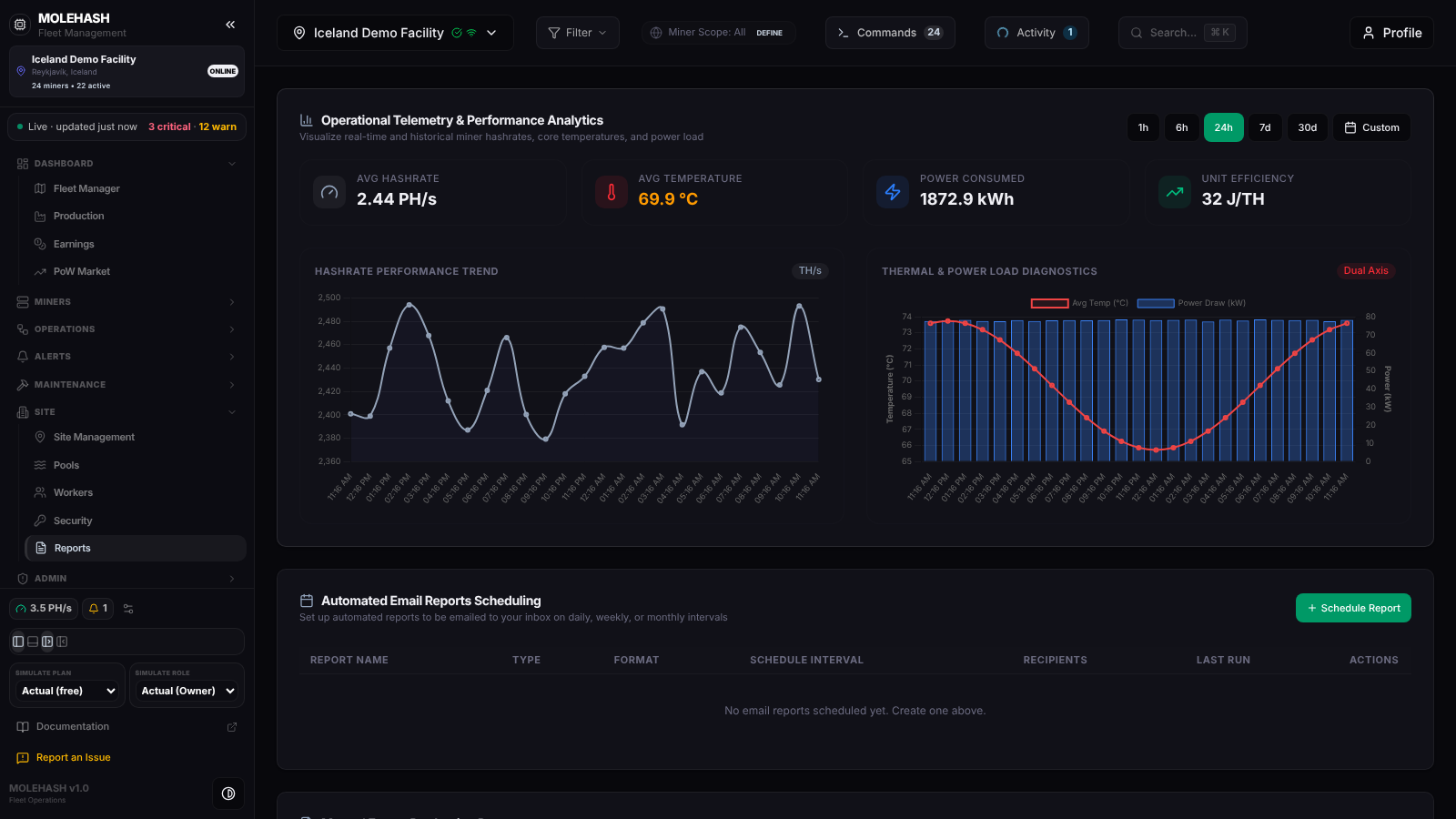Image resolution: width=1456 pixels, height=819 pixels.
Task: Open the Earnings page
Action: [x=74, y=244]
